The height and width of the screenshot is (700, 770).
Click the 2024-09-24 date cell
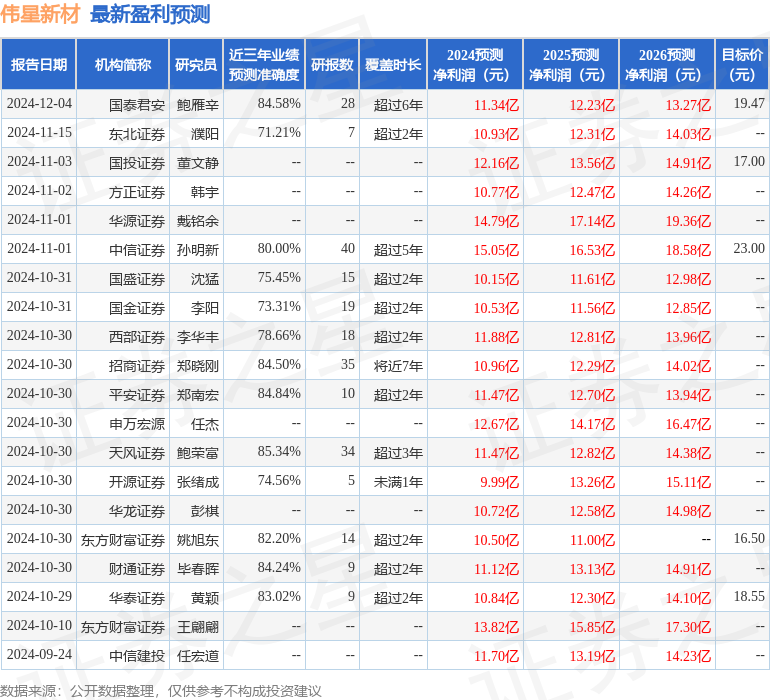[39, 654]
